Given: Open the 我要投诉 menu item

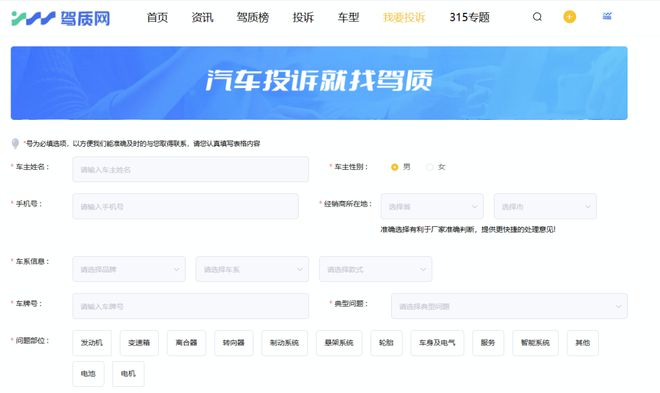Looking at the screenshot, I should [404, 17].
